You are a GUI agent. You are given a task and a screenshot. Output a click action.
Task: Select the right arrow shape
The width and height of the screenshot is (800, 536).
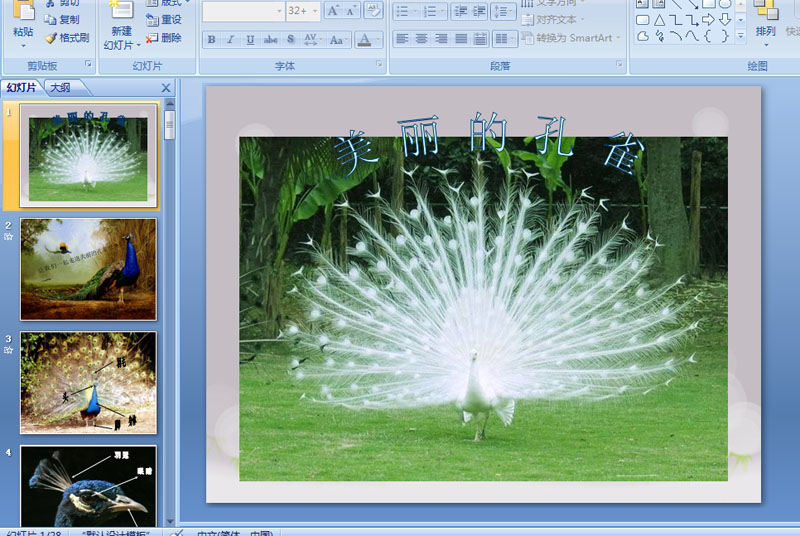pos(708,20)
